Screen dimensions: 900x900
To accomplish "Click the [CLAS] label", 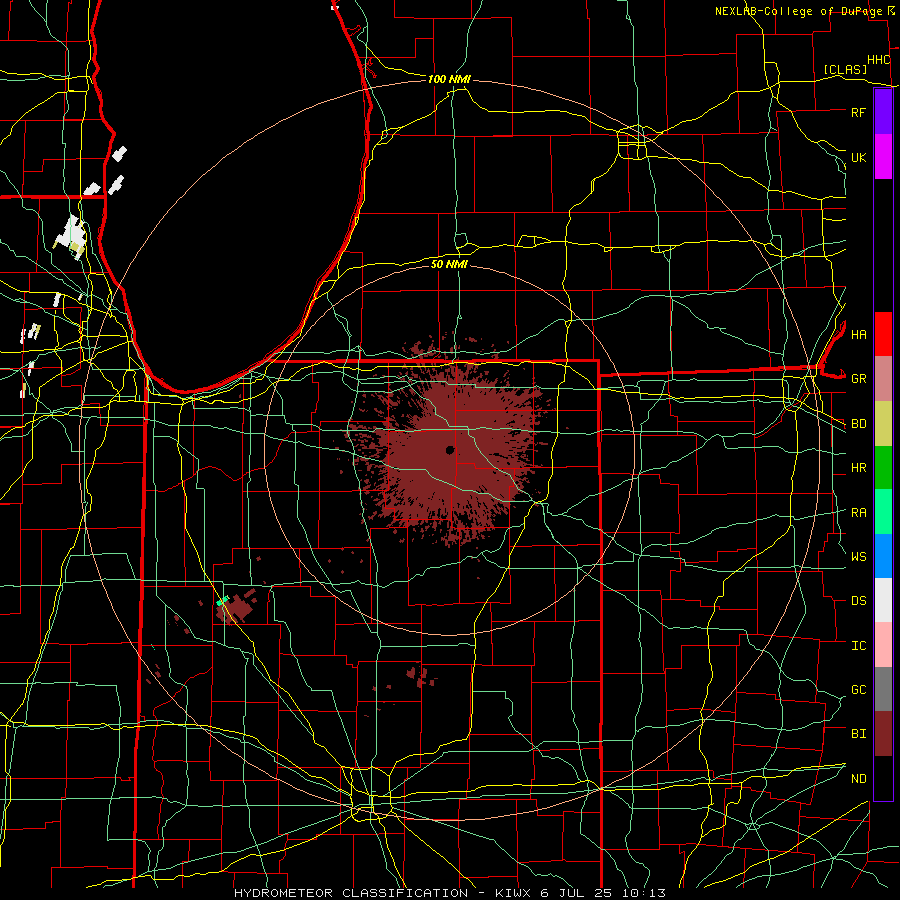I will click(845, 69).
